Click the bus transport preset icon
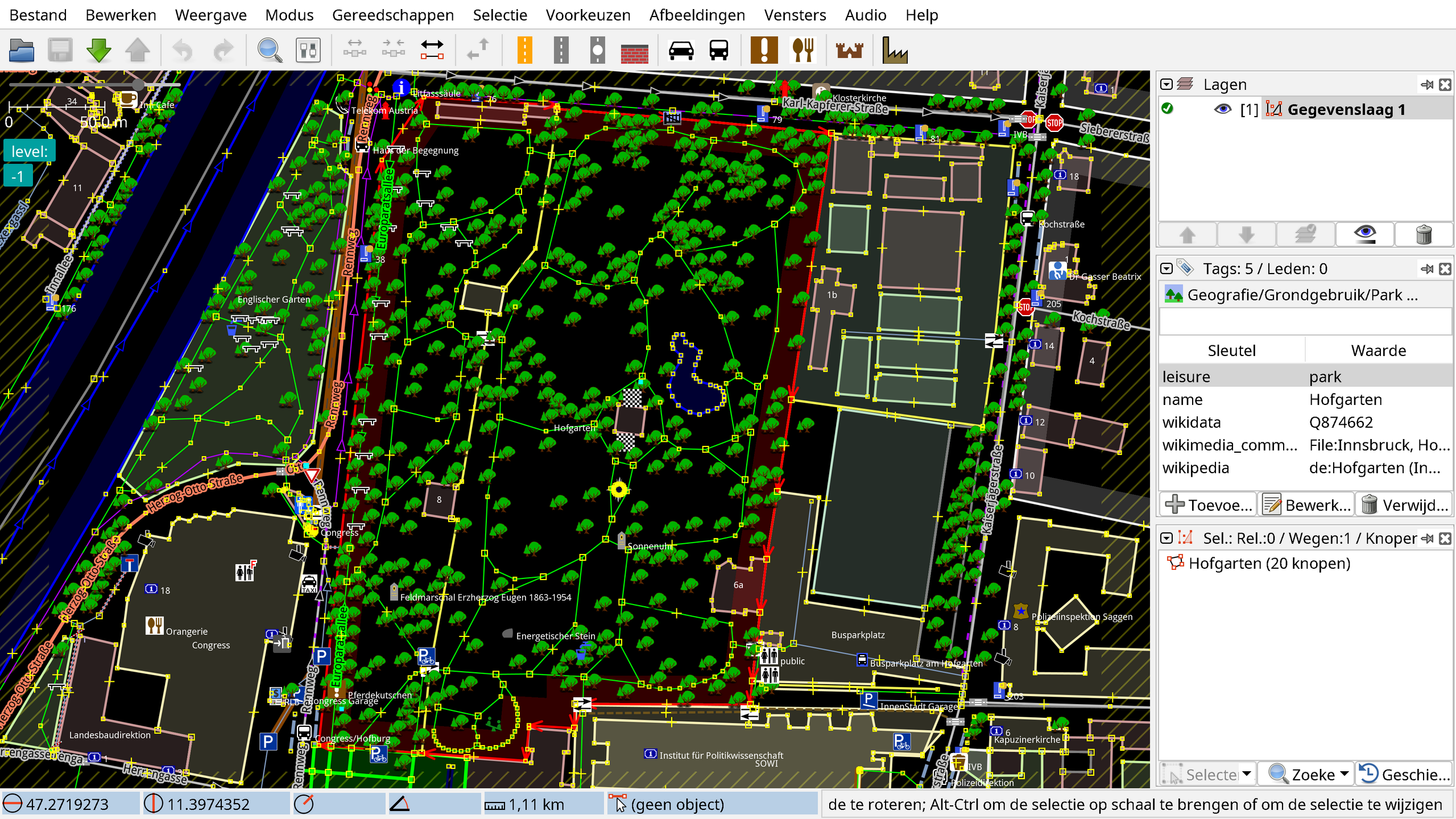 [x=718, y=51]
